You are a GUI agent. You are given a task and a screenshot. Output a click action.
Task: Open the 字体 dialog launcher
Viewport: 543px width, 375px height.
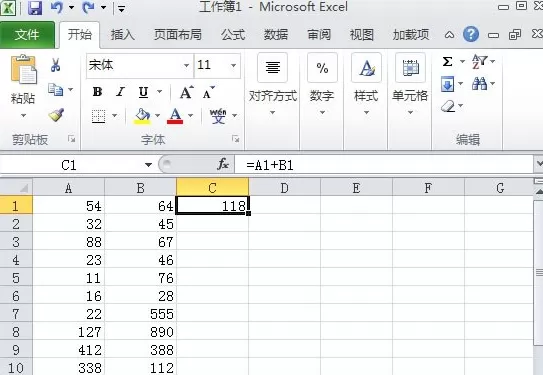pos(236,139)
